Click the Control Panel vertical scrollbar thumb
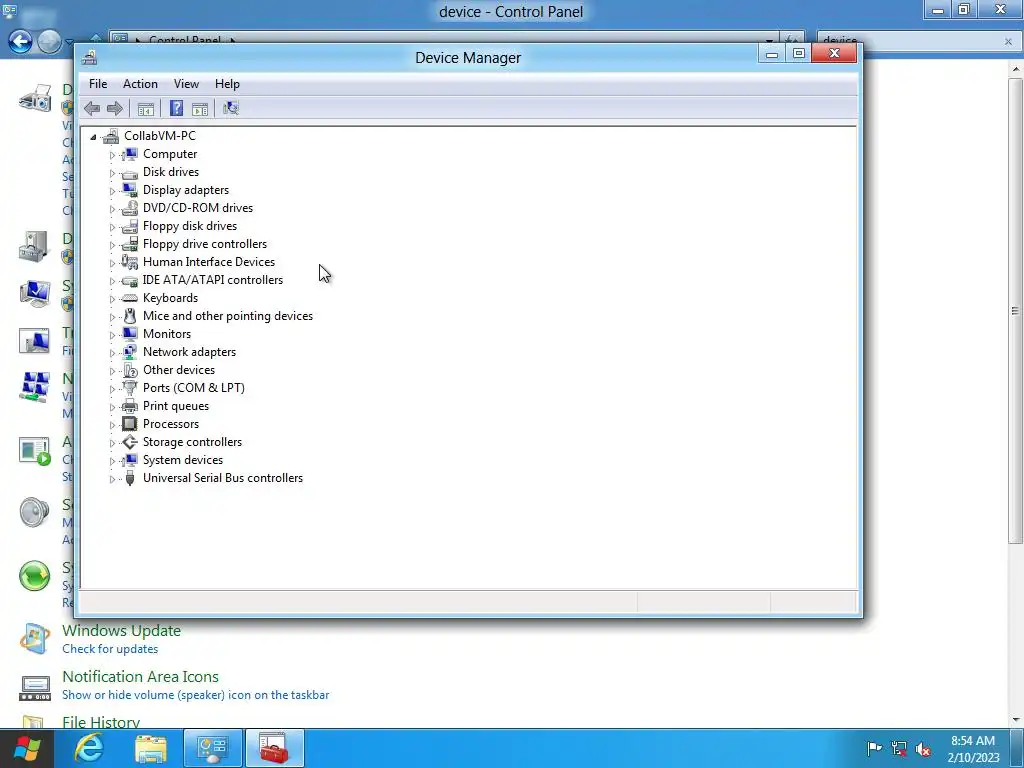Screen dimensions: 1024x768 [x=1016, y=310]
